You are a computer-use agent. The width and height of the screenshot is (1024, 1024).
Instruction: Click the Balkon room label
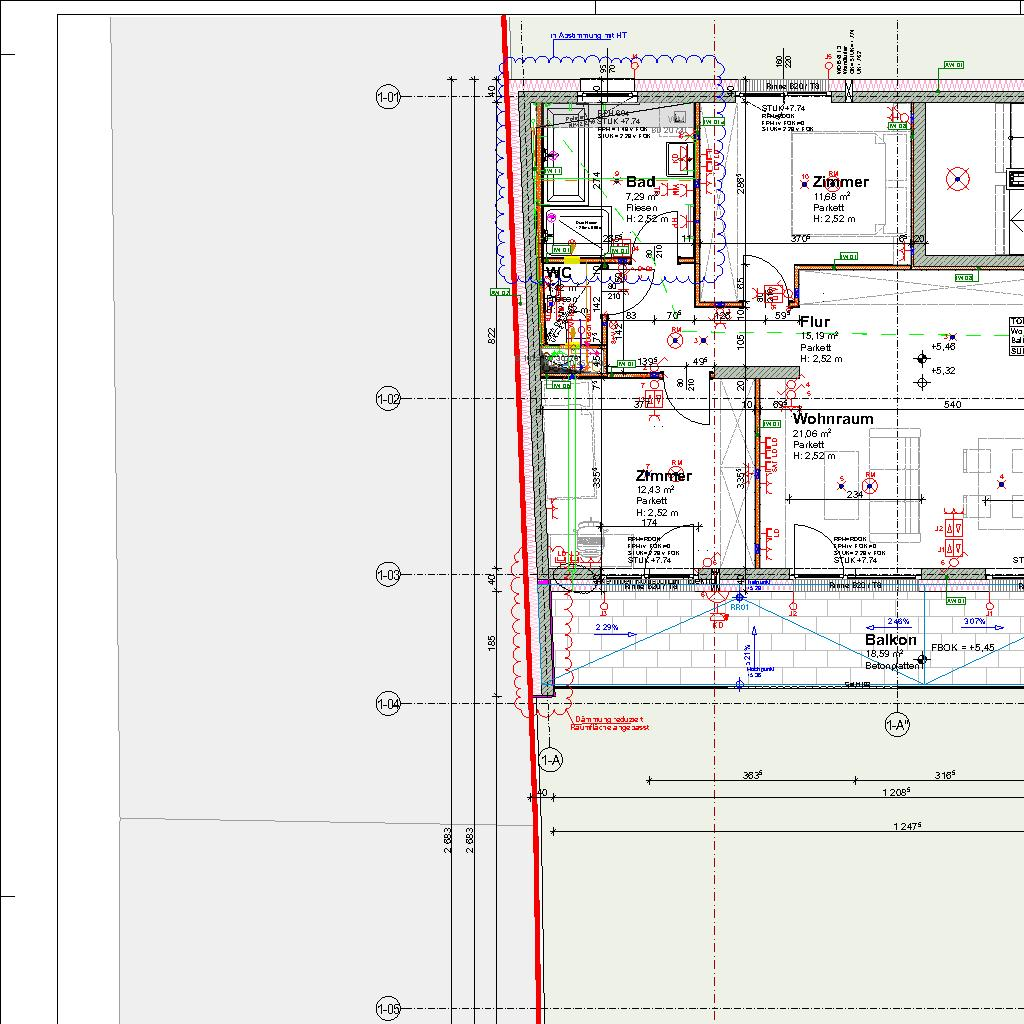point(890,640)
